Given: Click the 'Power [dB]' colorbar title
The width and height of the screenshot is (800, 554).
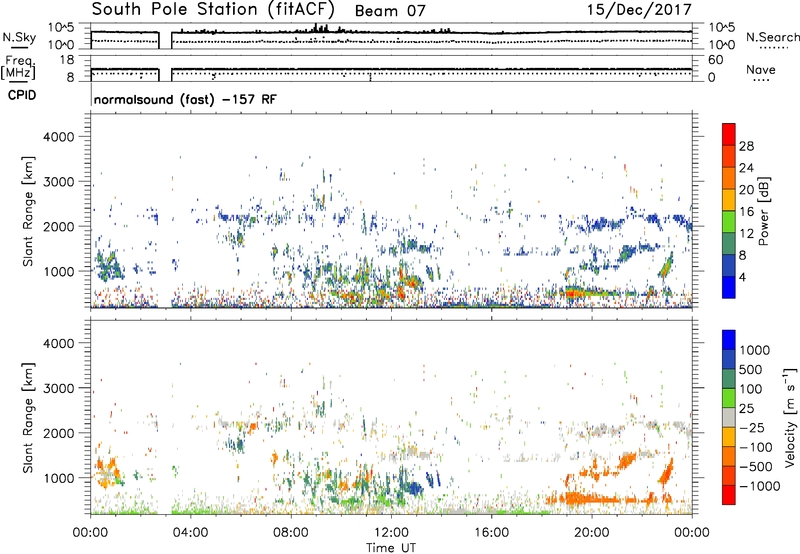Looking at the screenshot, I should [x=763, y=211].
